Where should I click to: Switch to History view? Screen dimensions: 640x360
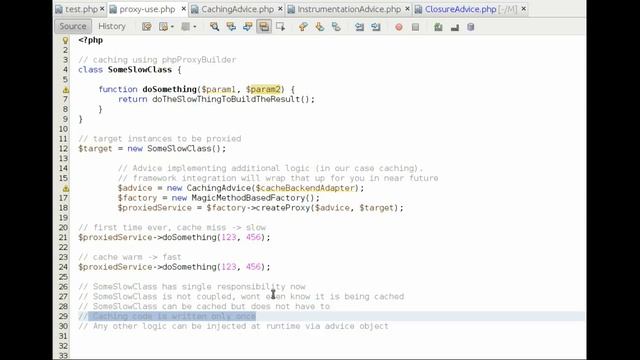coord(112,27)
